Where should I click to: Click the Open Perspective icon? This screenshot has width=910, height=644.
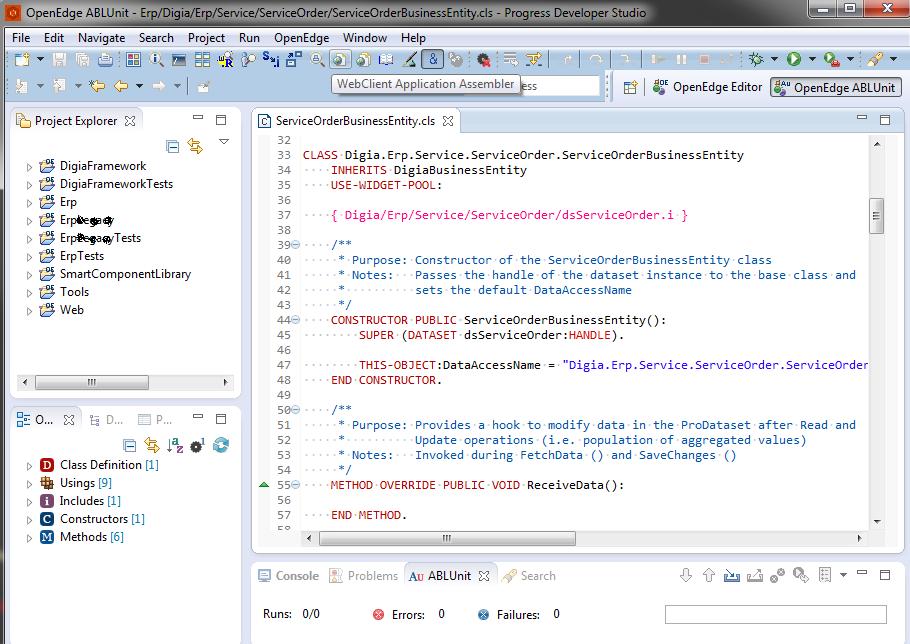click(630, 88)
